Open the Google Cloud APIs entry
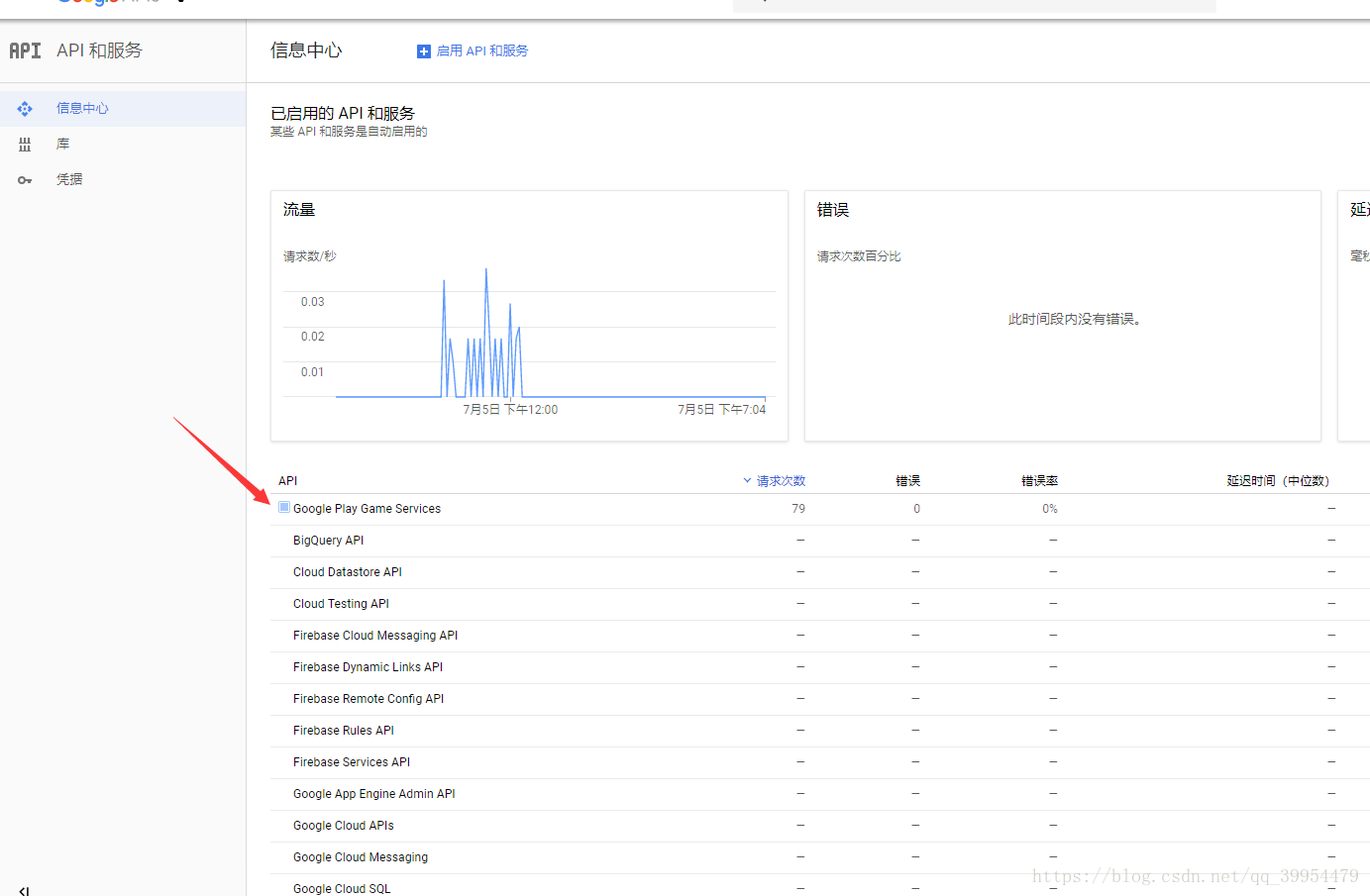 point(344,826)
